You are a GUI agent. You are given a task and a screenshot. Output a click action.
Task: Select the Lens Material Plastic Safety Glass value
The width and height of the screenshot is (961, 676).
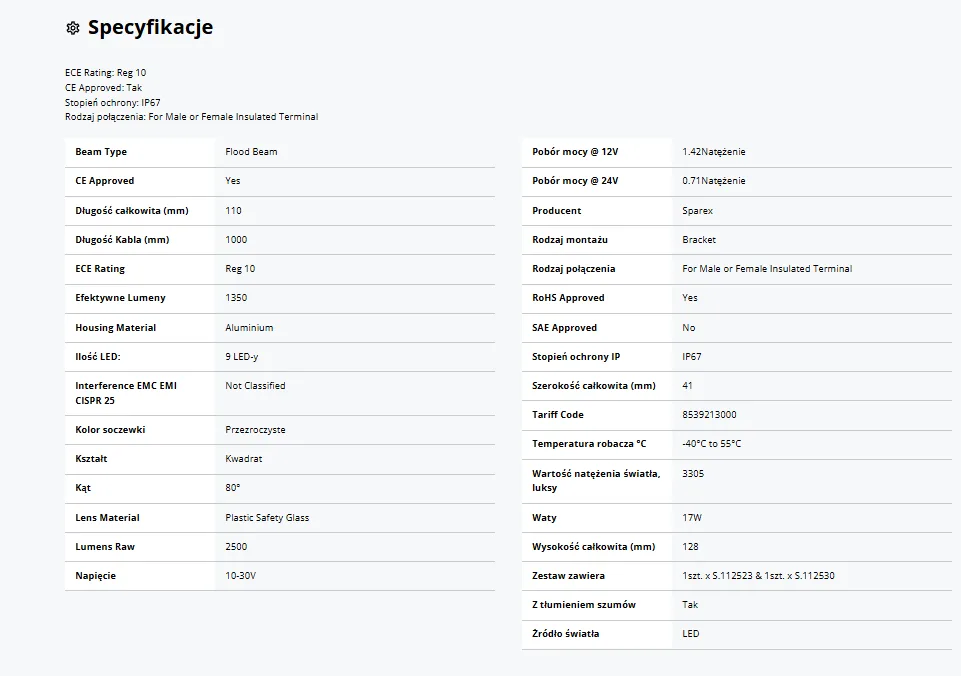coord(267,518)
